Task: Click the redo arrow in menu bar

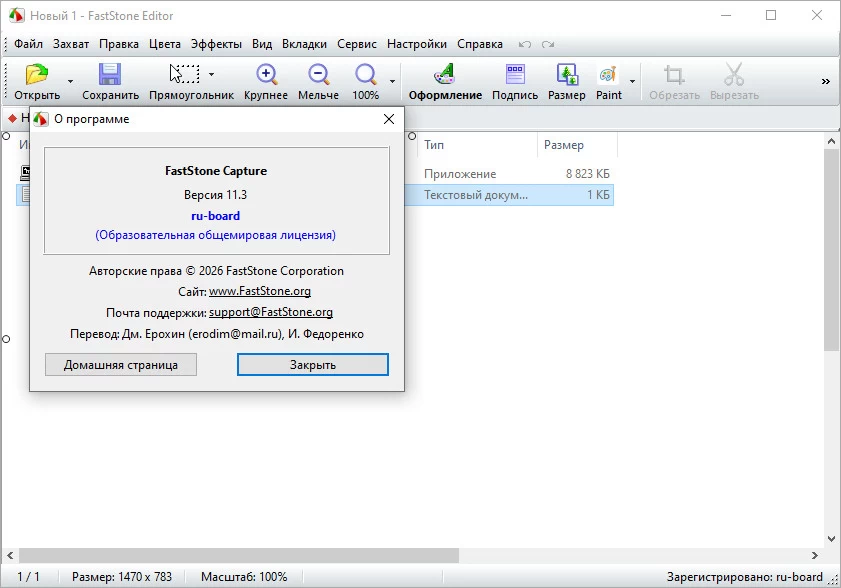Action: pyautogui.click(x=548, y=45)
